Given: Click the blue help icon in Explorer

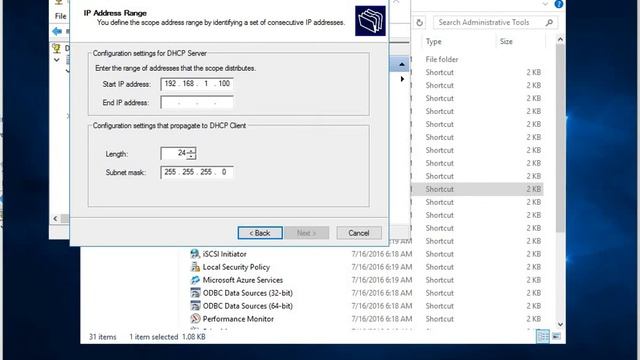Looking at the screenshot, I should click(x=559, y=4).
